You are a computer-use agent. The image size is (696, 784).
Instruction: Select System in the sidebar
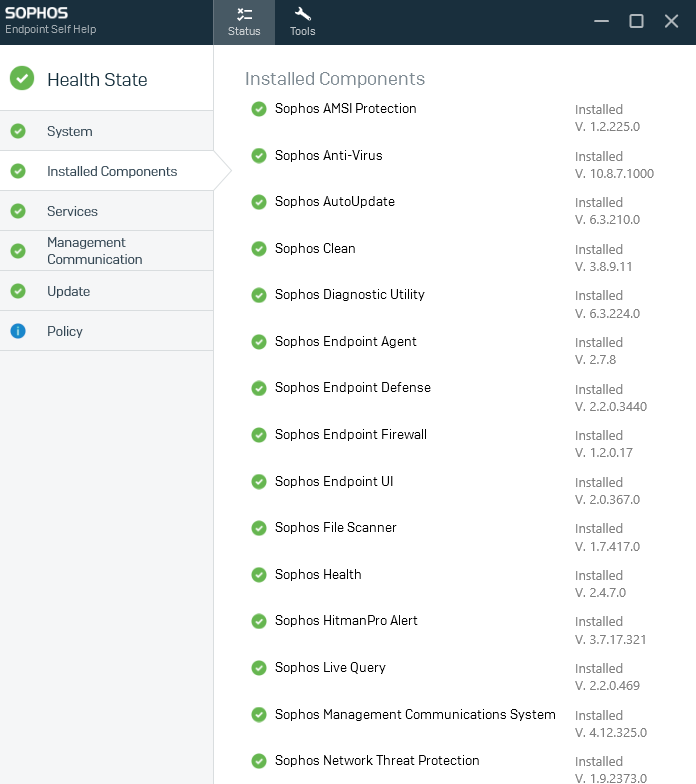coord(106,131)
